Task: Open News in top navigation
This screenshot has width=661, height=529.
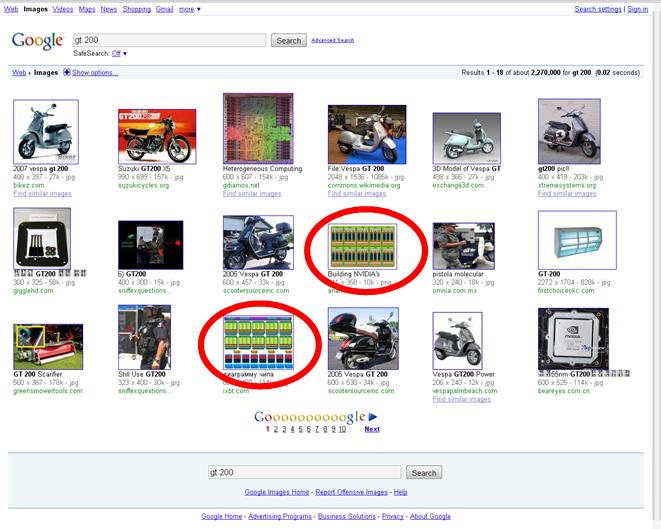Action: (x=109, y=9)
